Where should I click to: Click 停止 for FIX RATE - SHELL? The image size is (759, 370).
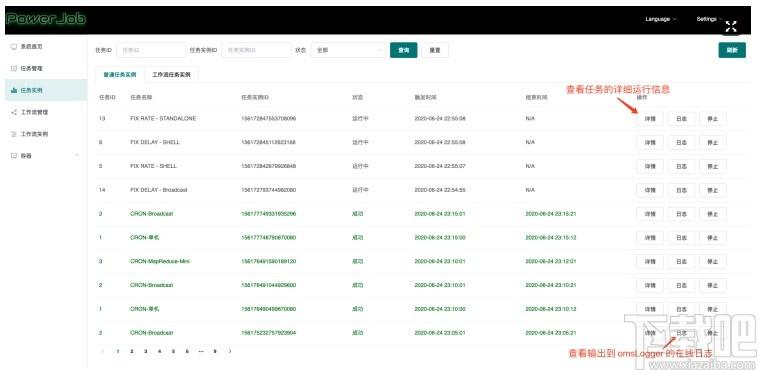point(713,166)
